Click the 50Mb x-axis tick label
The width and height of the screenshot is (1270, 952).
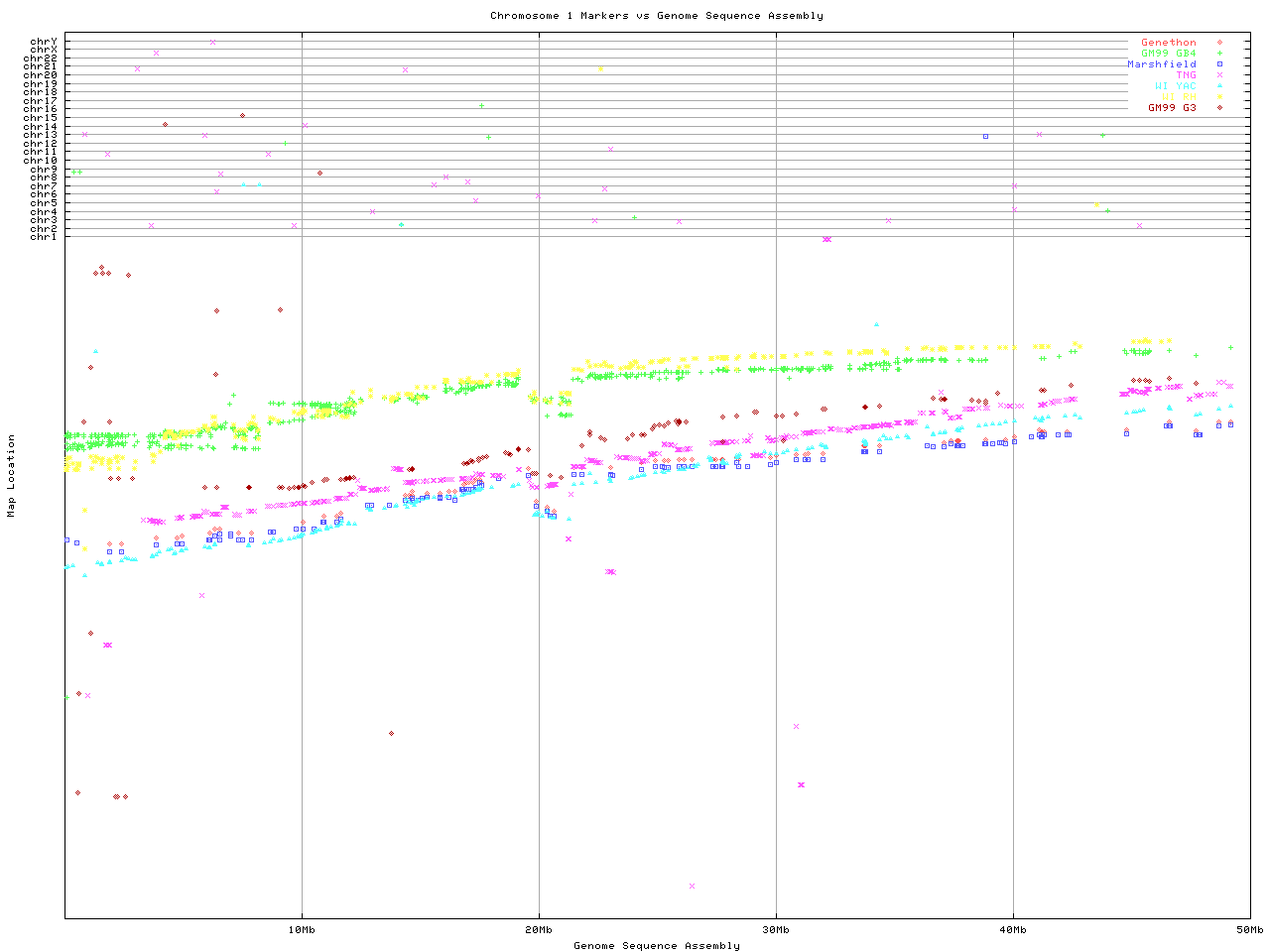coord(1249,930)
